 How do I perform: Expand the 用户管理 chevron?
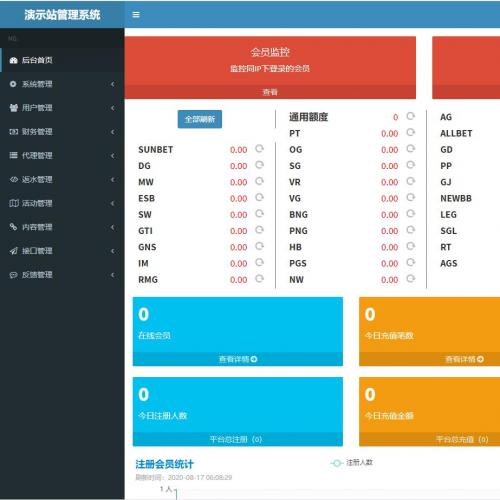tap(113, 108)
